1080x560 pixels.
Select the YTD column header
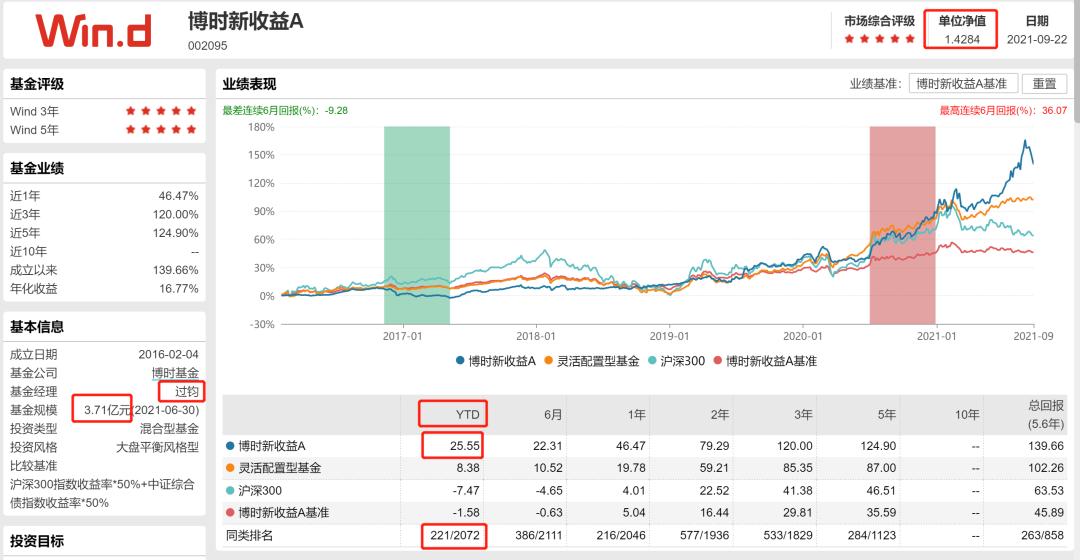467,415
